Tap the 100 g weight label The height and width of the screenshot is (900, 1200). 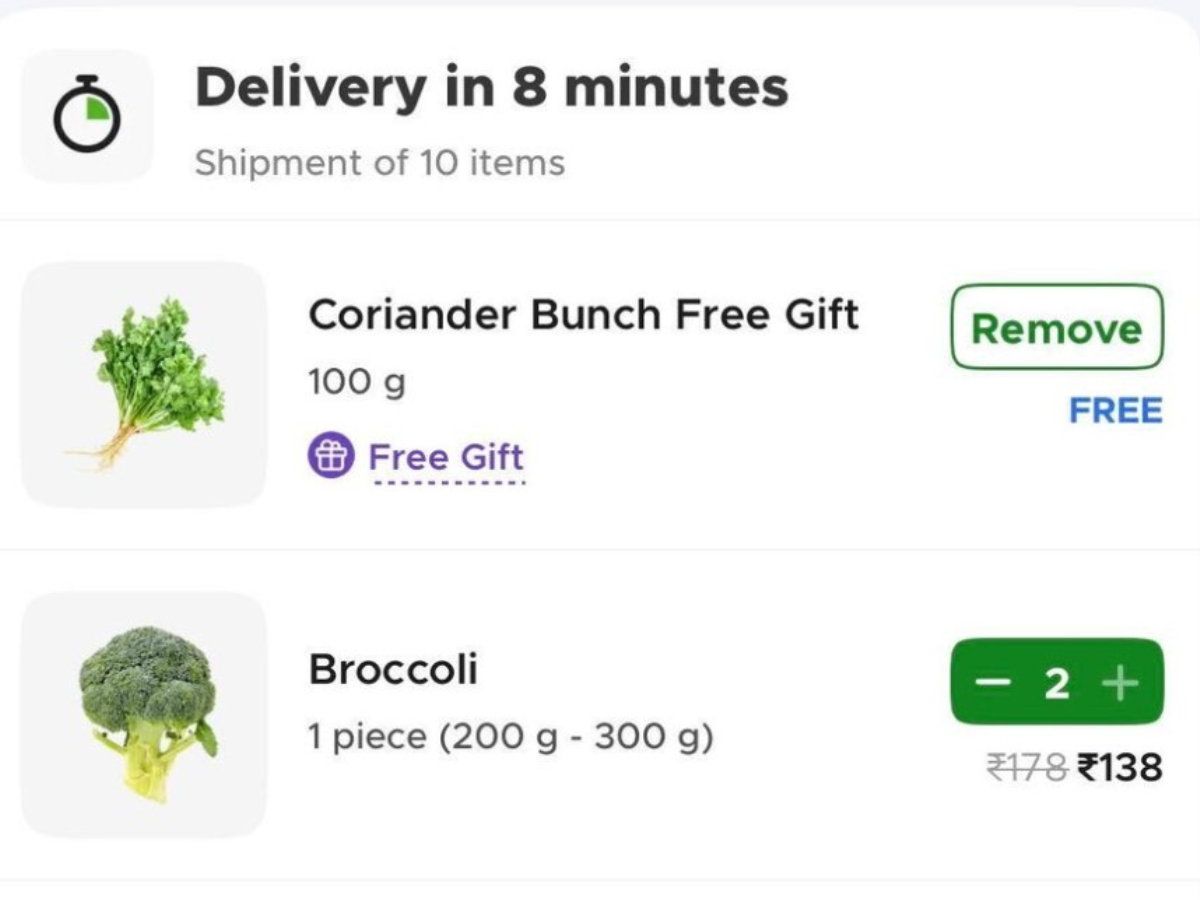[357, 382]
